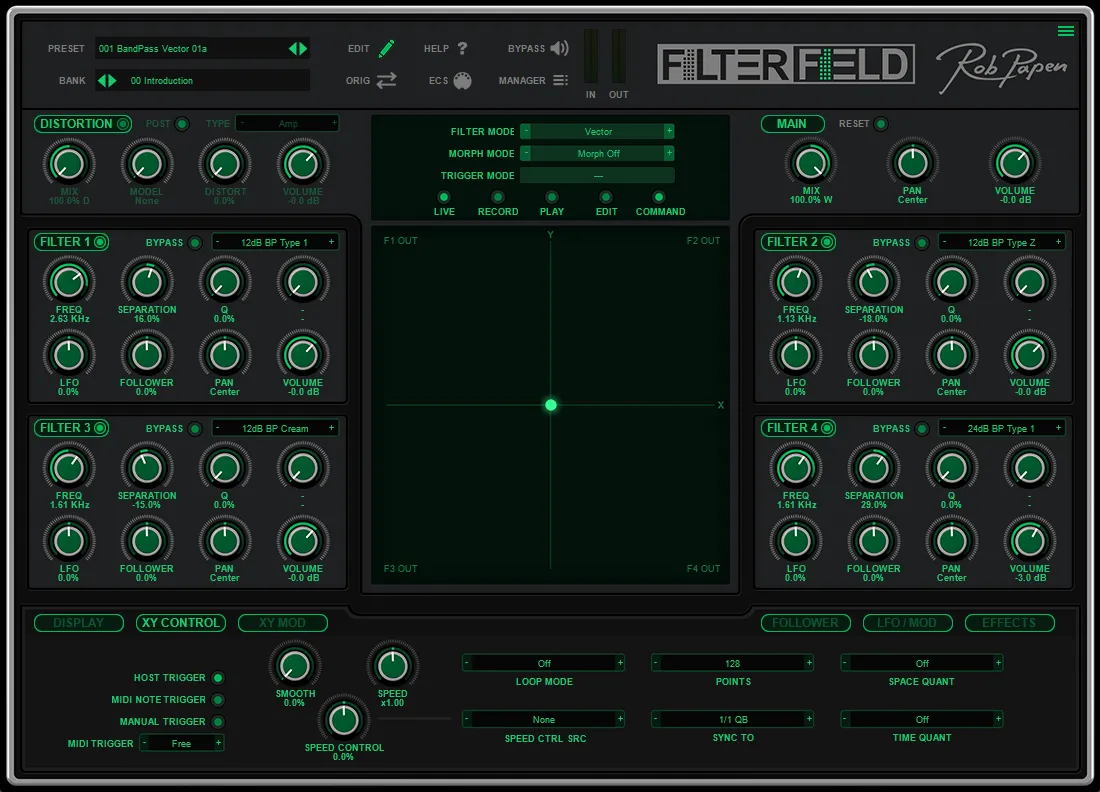Click the Filter 2 Separation knob

873,282
